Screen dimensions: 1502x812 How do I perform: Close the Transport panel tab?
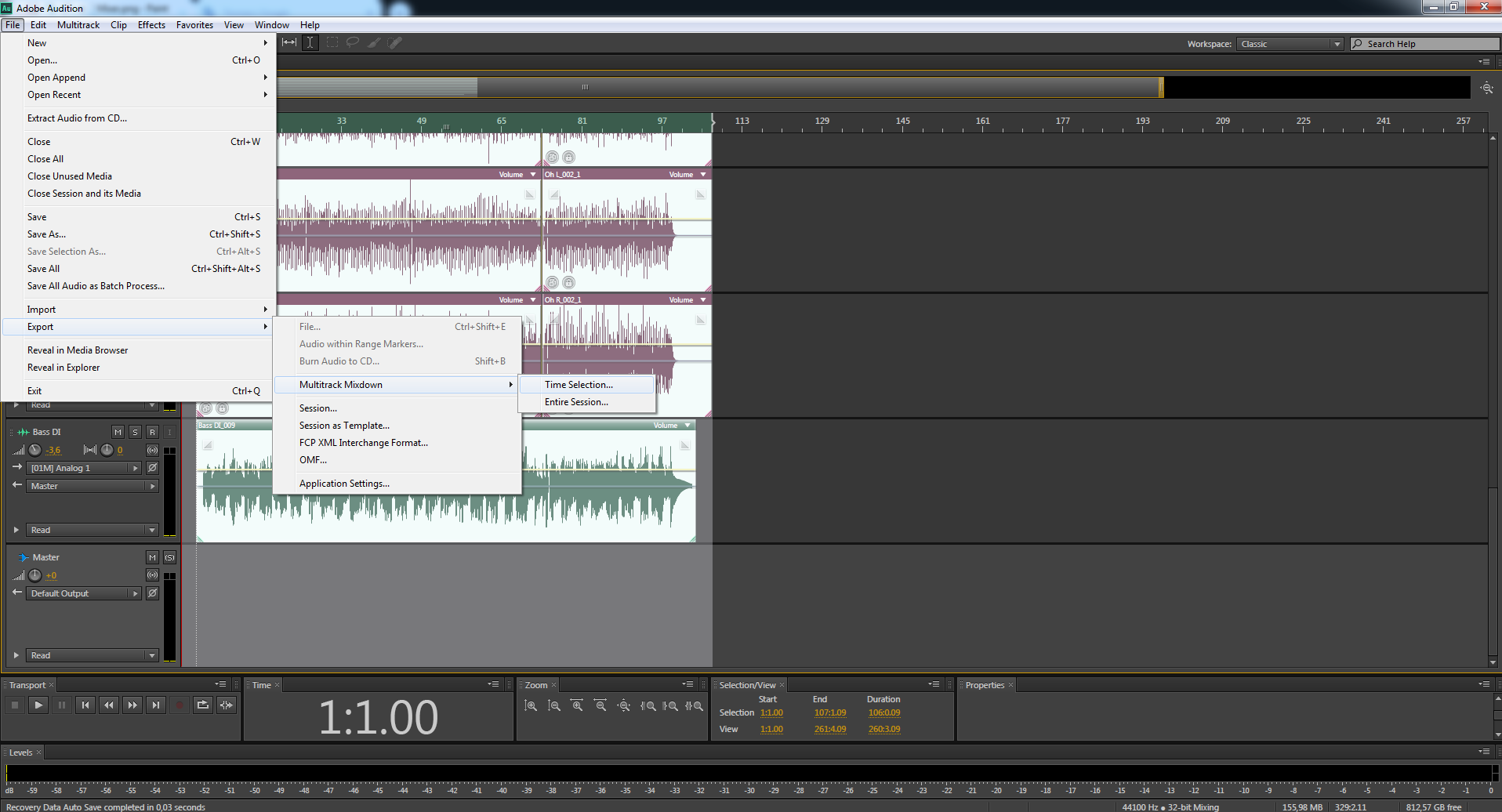click(52, 685)
